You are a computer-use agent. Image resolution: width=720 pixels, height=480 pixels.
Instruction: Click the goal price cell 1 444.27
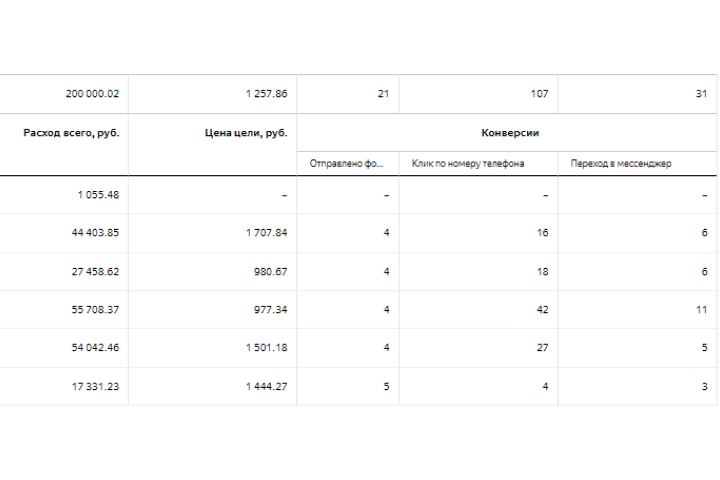pyautogui.click(x=266, y=387)
